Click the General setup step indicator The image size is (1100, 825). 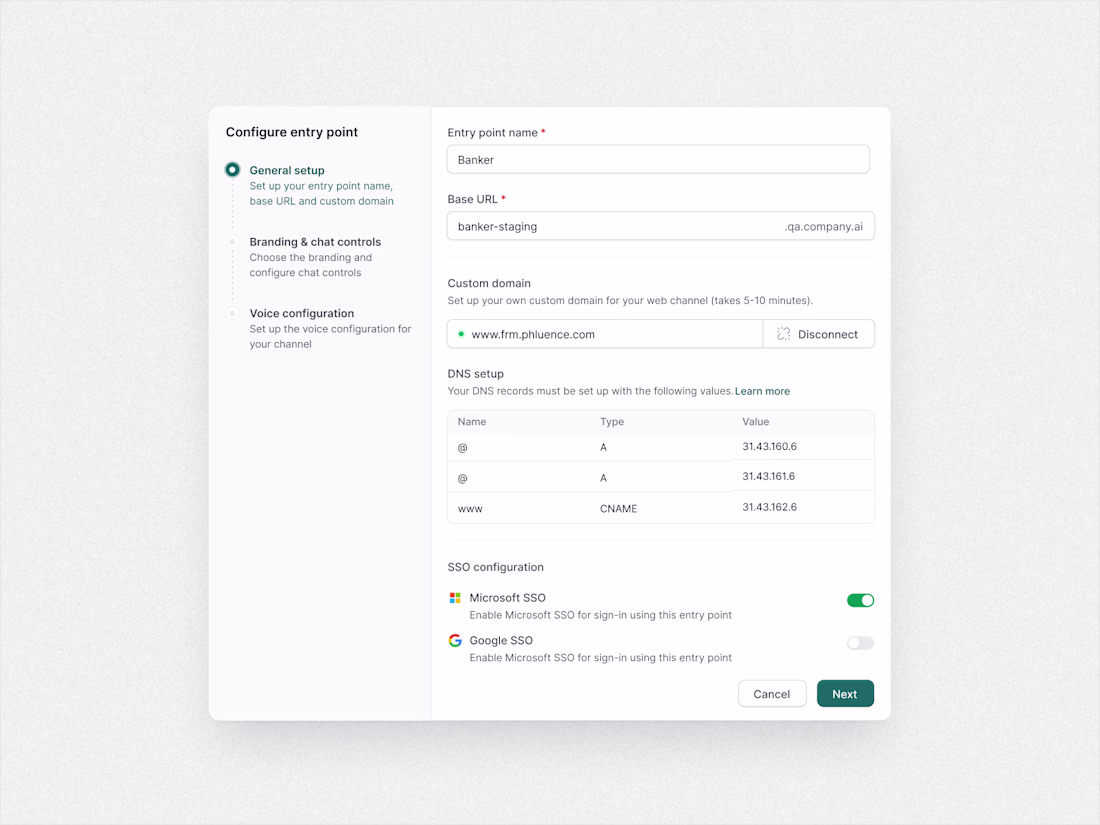click(232, 170)
